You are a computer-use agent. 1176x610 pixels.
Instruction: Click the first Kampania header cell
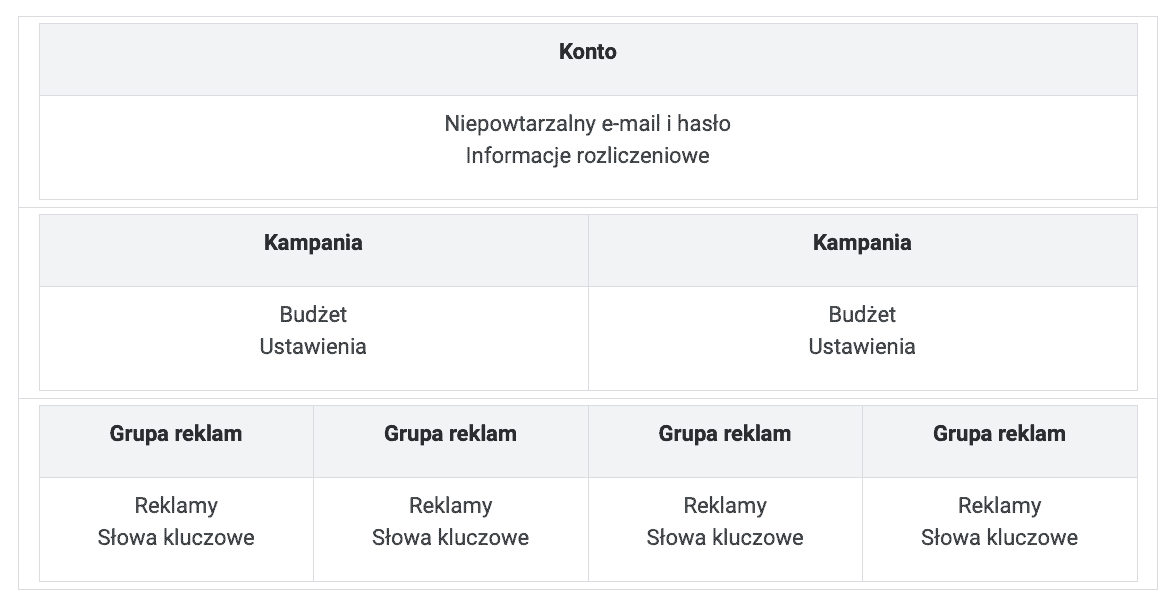[x=313, y=243]
